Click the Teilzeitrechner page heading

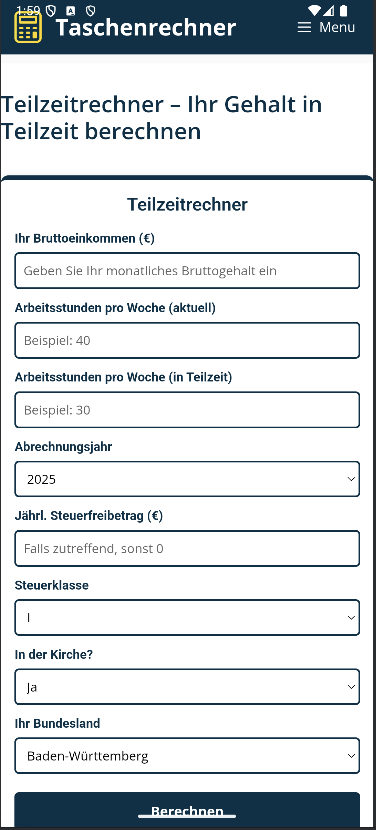click(161, 118)
